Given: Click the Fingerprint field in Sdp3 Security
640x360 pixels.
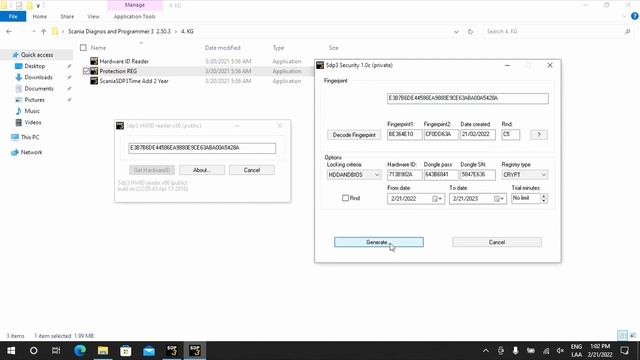Looking at the screenshot, I should (468, 98).
